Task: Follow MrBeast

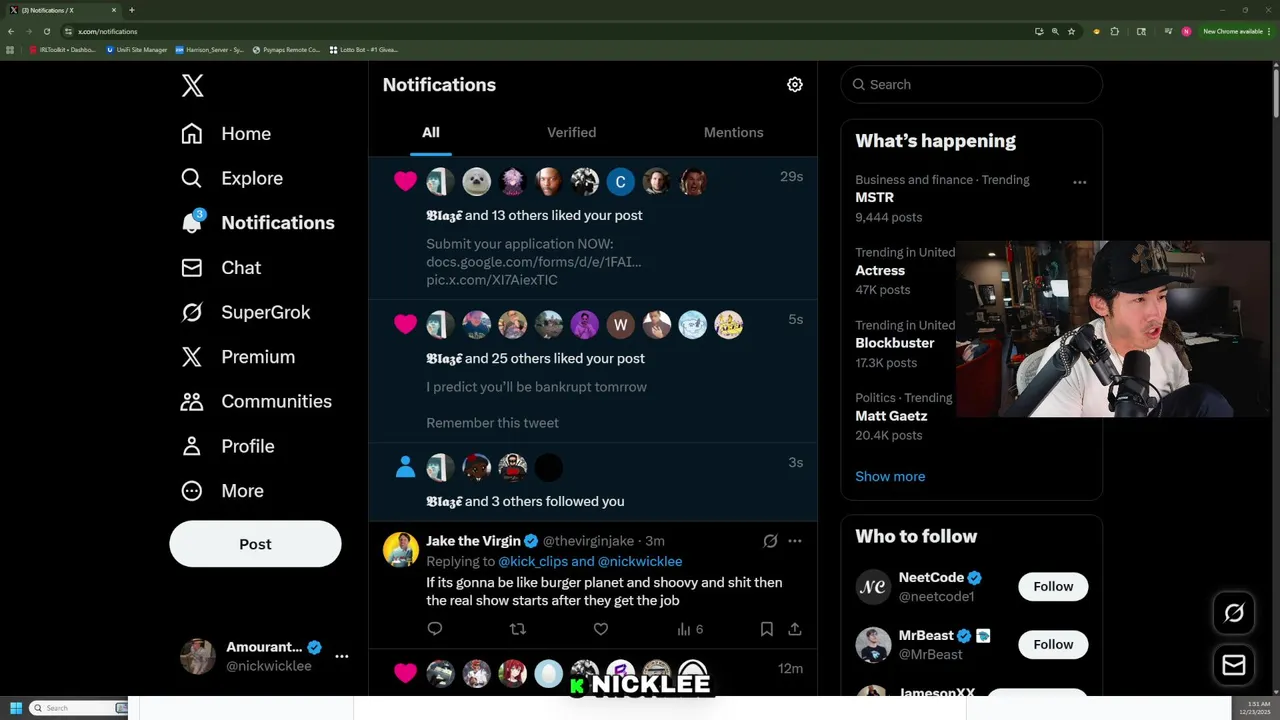Action: 1053,645
